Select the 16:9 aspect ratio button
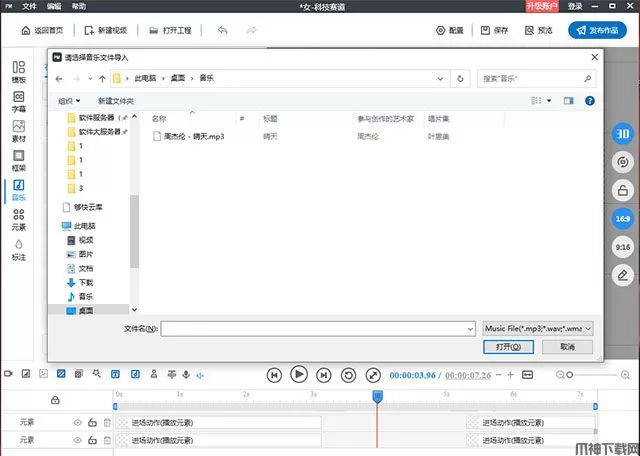The width and height of the screenshot is (640, 456). pyautogui.click(x=621, y=217)
